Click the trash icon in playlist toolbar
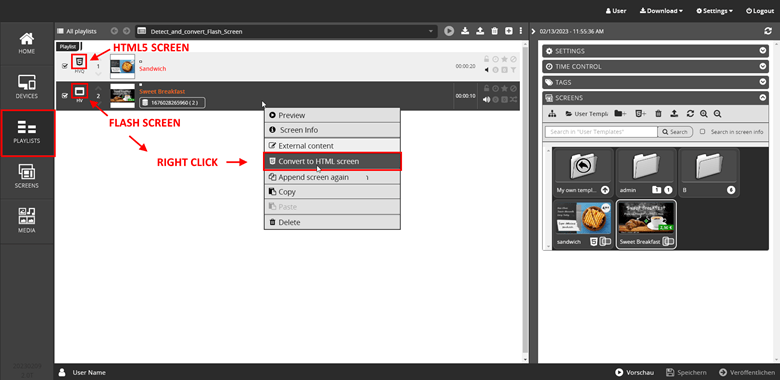Screen dimensions: 780x380 pyautogui.click(x=494, y=31)
